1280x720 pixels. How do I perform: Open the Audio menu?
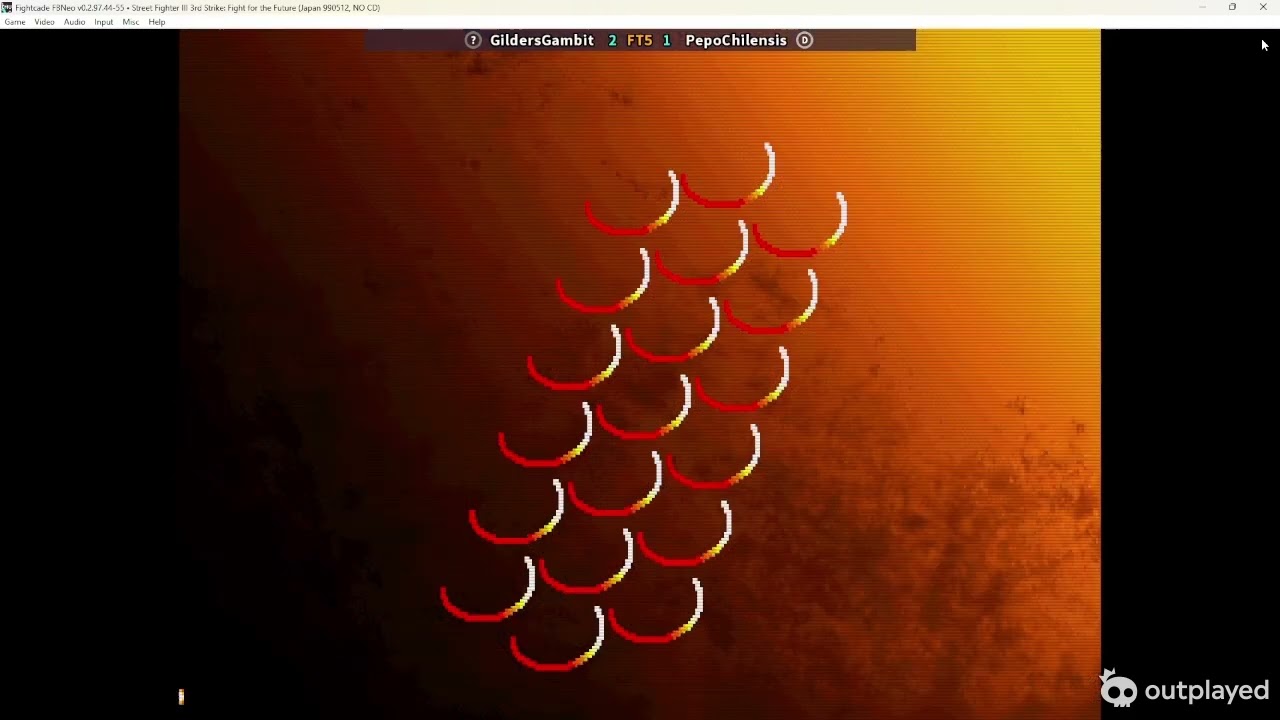pos(74,22)
